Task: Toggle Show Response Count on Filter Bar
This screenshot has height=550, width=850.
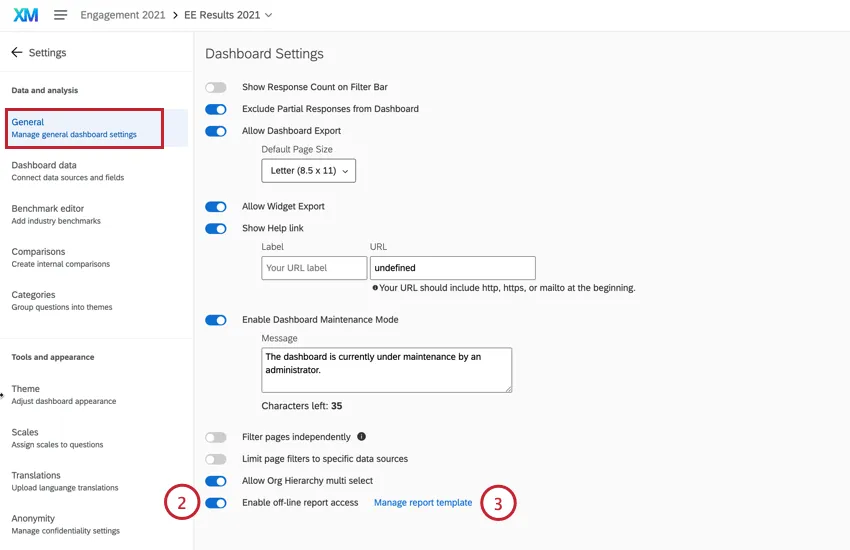Action: pos(215,87)
